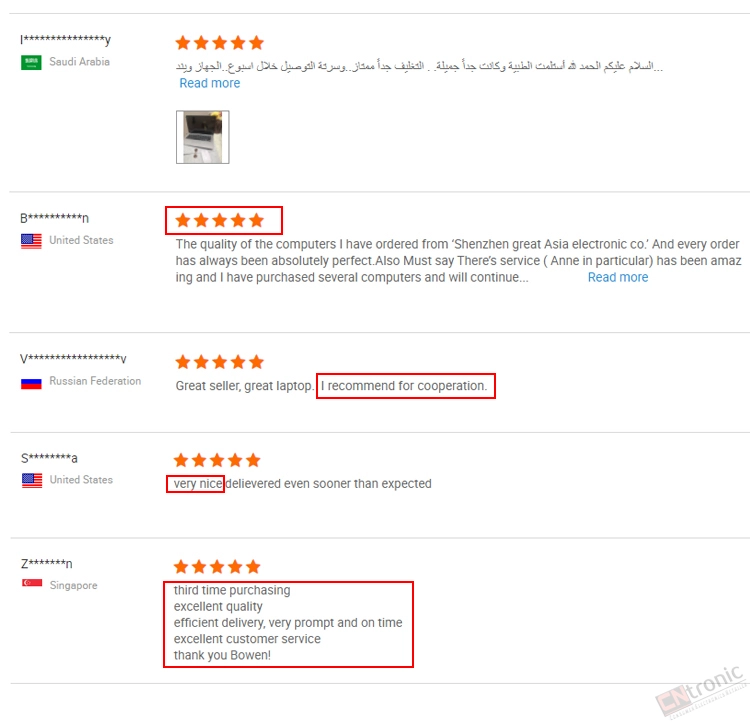
Task: Click the 'I recommend for cooperation.' highlighted text
Action: click(x=404, y=386)
